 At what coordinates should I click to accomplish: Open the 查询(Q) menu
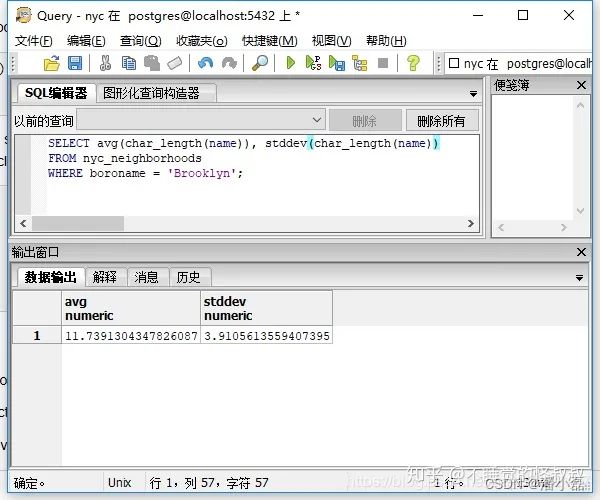[x=140, y=41]
